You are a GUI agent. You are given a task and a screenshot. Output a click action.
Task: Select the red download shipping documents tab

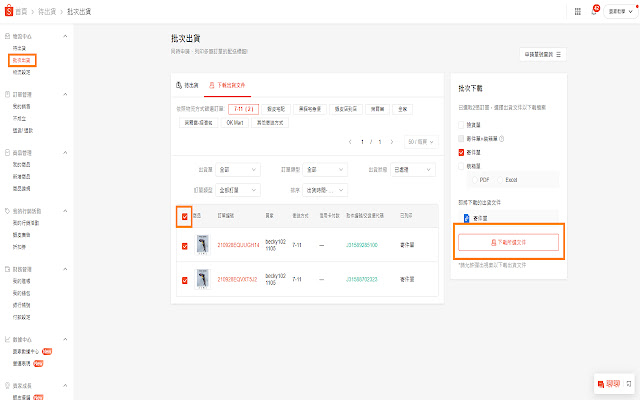[x=227, y=85]
